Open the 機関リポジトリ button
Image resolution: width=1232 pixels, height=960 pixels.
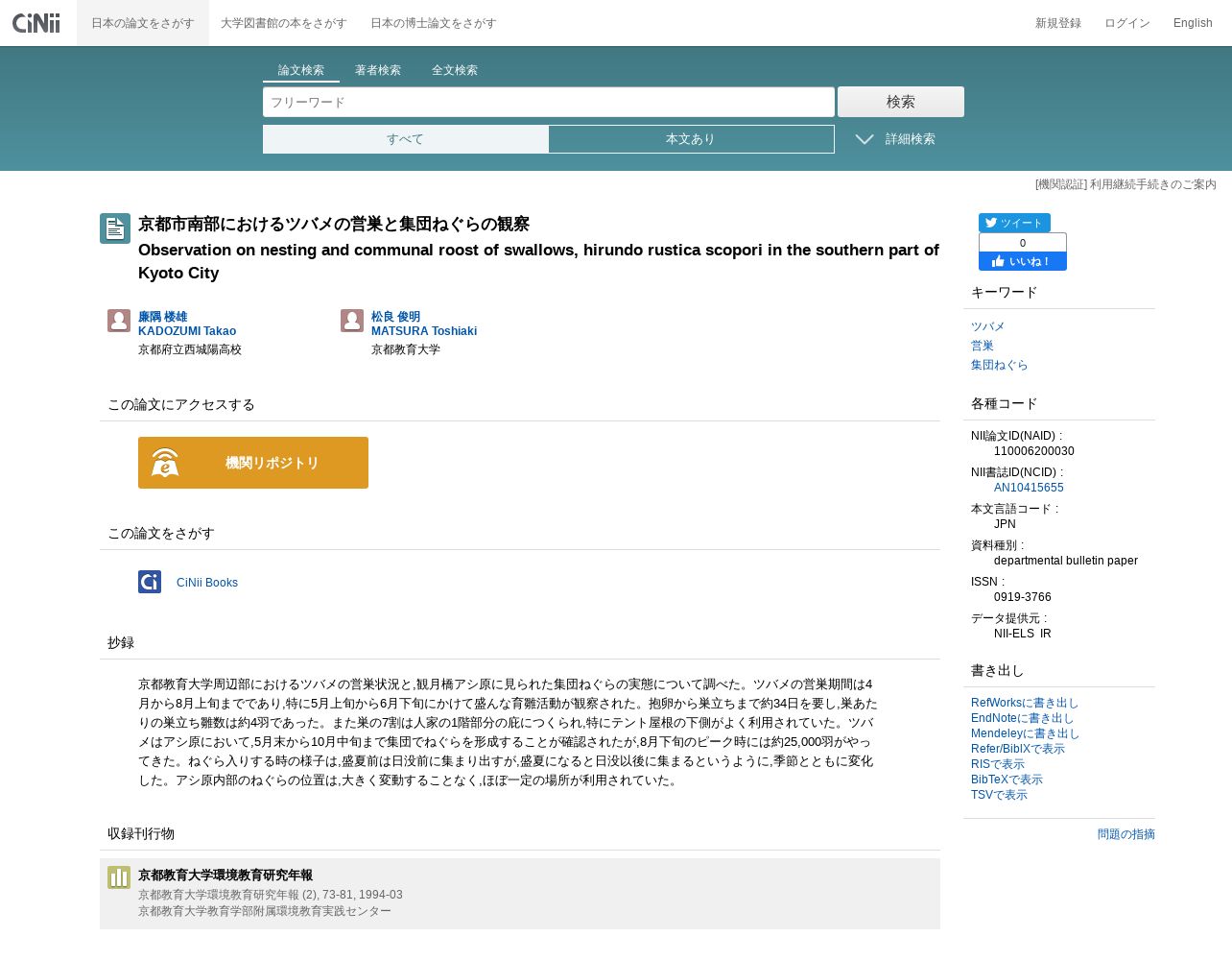coord(253,463)
